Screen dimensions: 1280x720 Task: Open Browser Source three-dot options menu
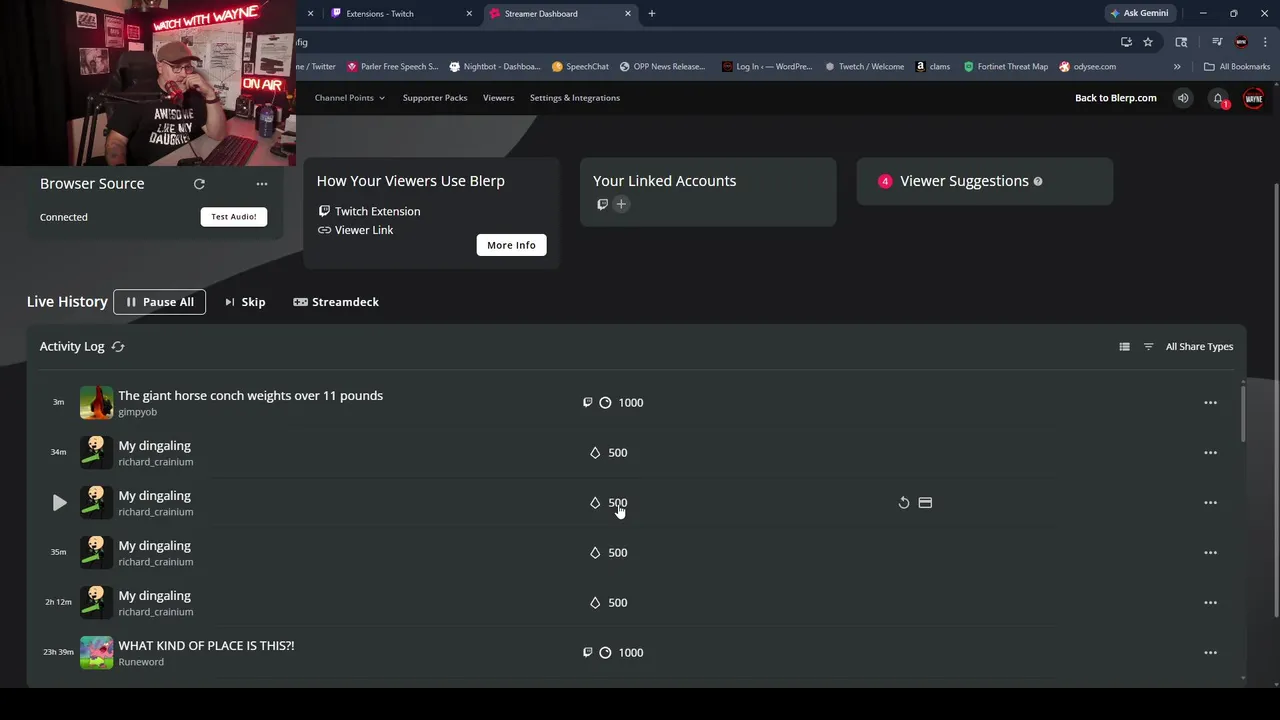pos(262,184)
